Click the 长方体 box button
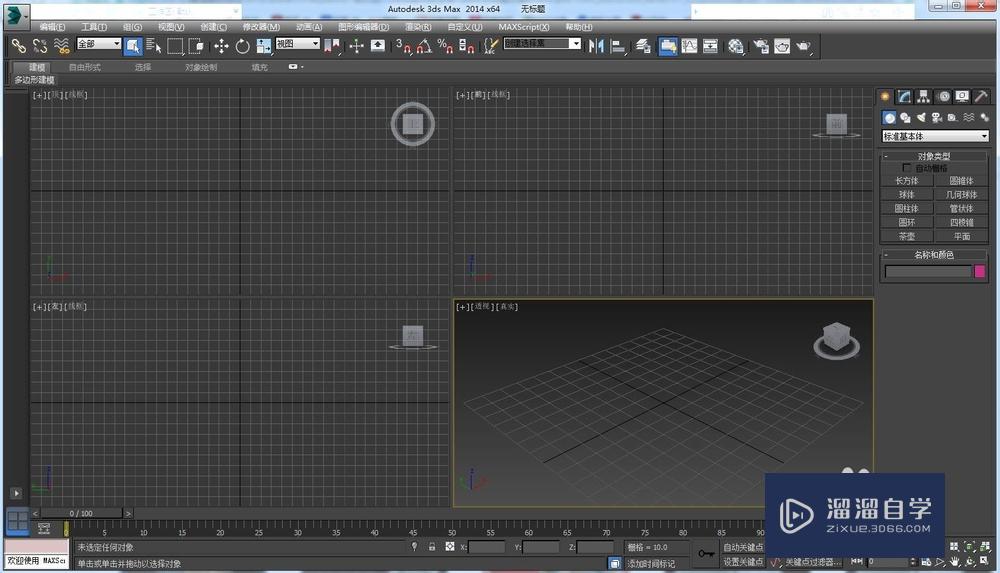 (x=906, y=181)
